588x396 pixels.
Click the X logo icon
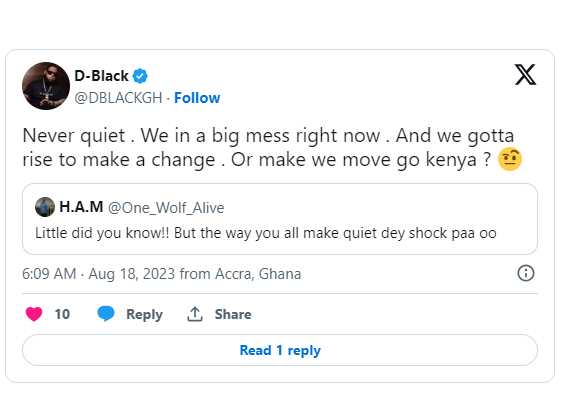click(525, 75)
